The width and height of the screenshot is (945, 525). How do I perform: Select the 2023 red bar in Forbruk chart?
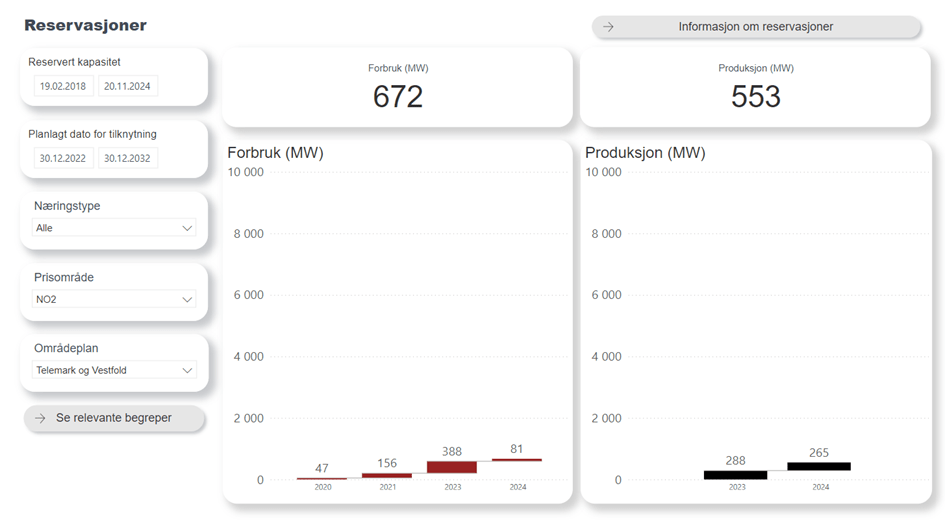click(x=452, y=467)
